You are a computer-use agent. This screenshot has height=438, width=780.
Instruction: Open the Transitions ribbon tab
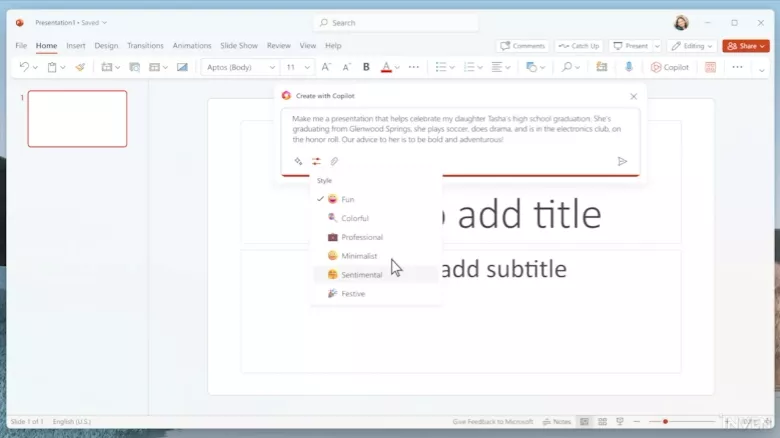coord(145,46)
